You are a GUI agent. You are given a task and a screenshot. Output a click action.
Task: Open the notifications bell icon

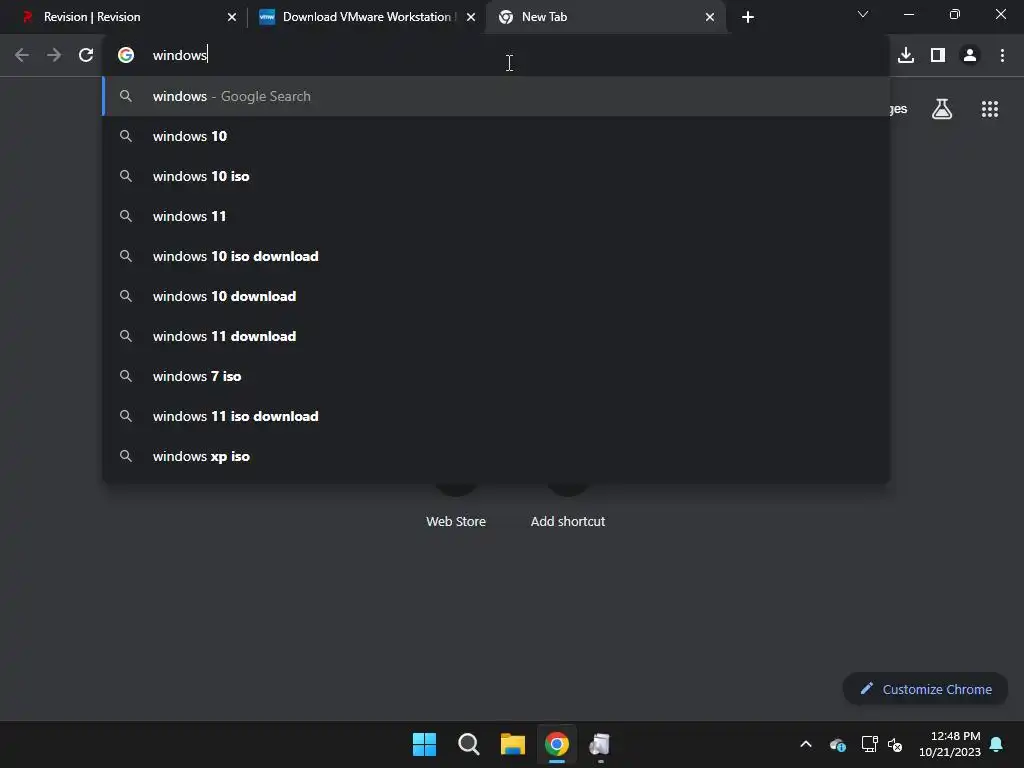click(996, 744)
